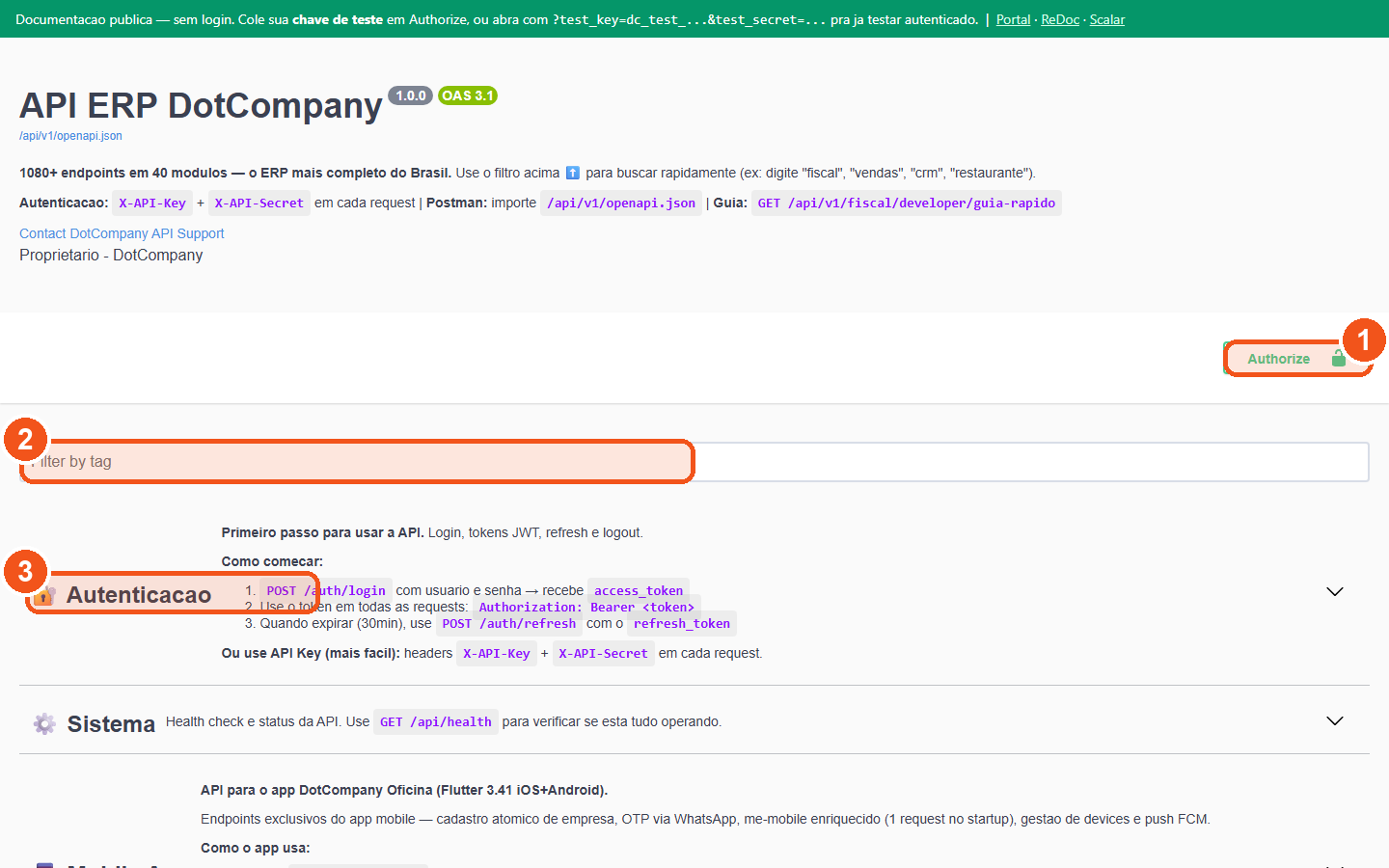Viewport: 1389px width, 868px height.
Task: Click X-API-Key in the 'Ou use API Key' line
Action: 497,654
